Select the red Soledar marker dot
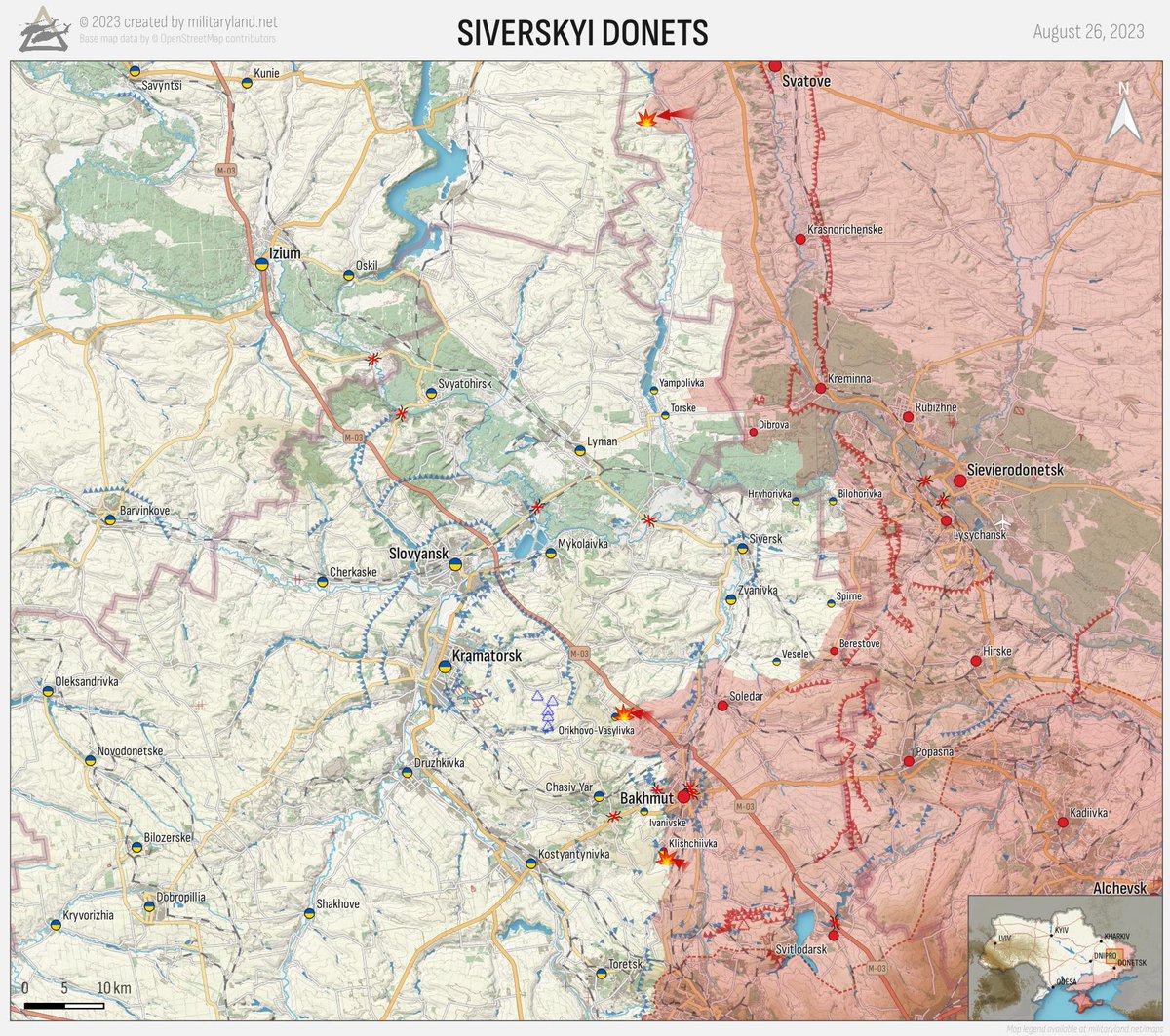1170x1036 pixels. pyautogui.click(x=722, y=705)
